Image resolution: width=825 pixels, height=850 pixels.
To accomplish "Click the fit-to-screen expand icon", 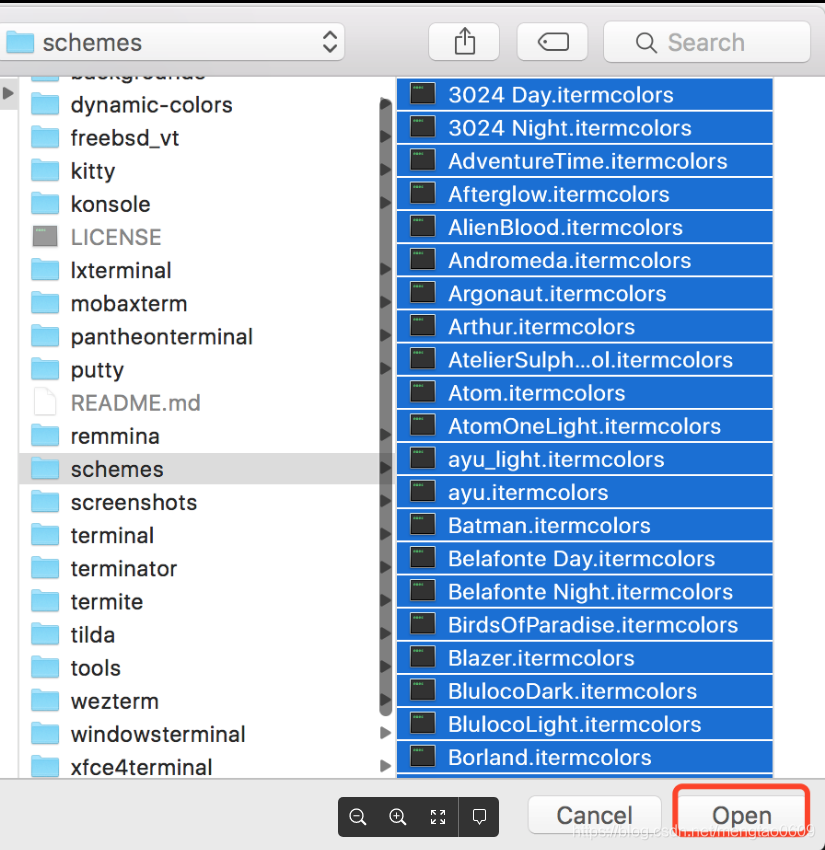I will click(x=438, y=816).
